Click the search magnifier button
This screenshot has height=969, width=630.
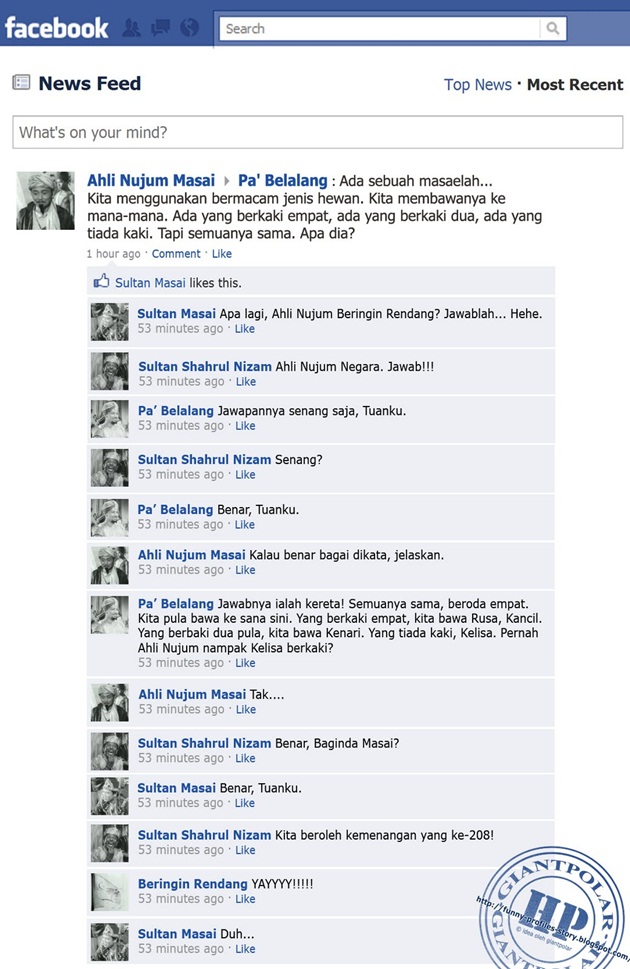click(553, 28)
